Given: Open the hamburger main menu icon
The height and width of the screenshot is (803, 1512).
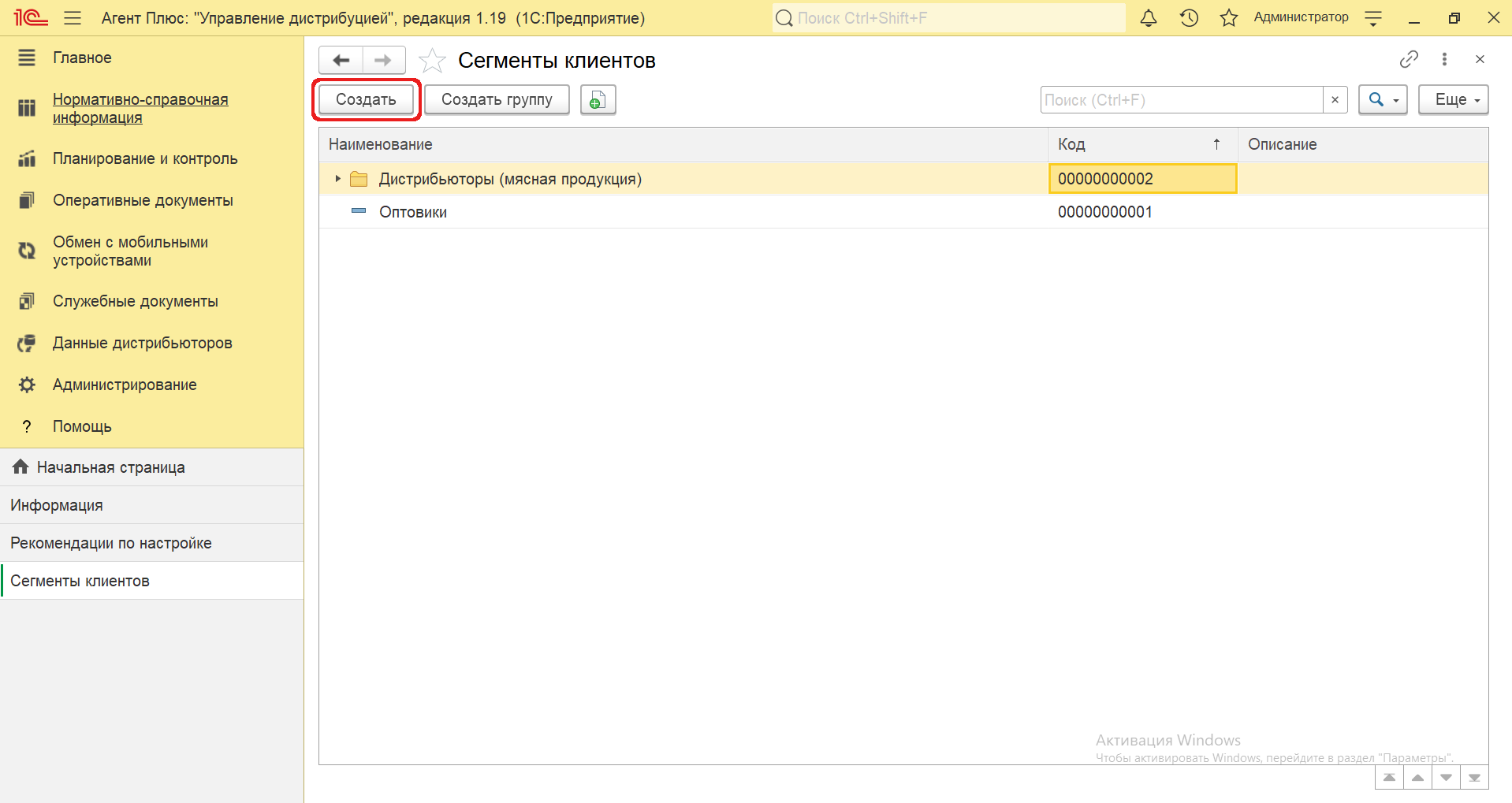Looking at the screenshot, I should 73,18.
